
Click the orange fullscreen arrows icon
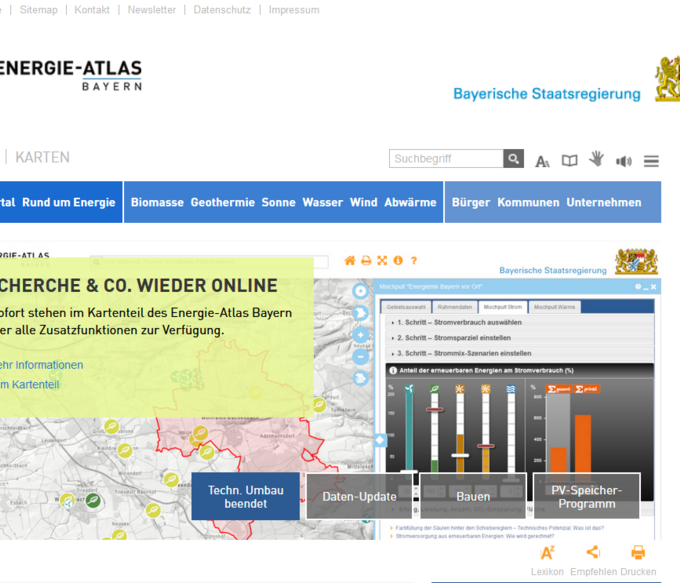[x=382, y=260]
